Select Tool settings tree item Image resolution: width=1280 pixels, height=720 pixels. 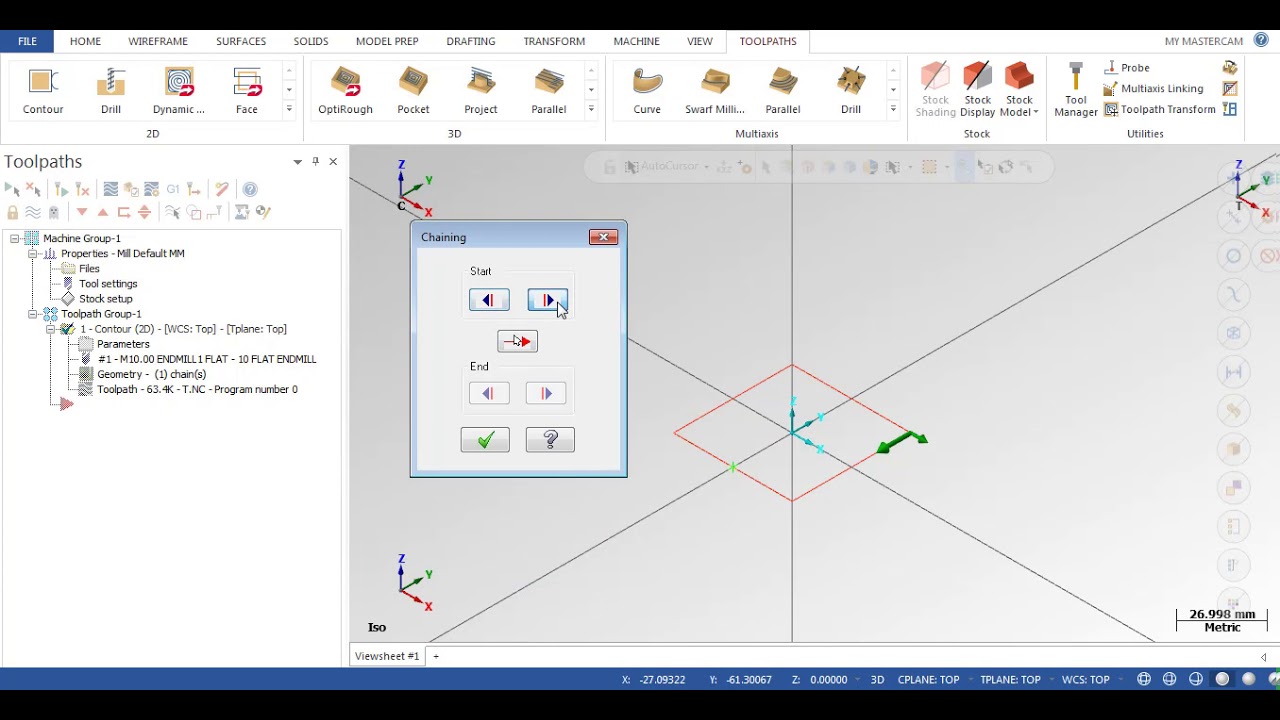(108, 284)
